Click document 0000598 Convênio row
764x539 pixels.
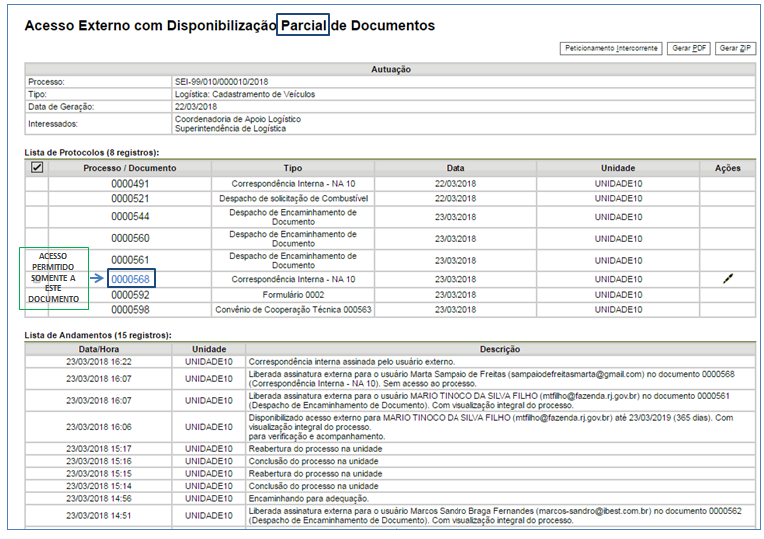(x=130, y=310)
